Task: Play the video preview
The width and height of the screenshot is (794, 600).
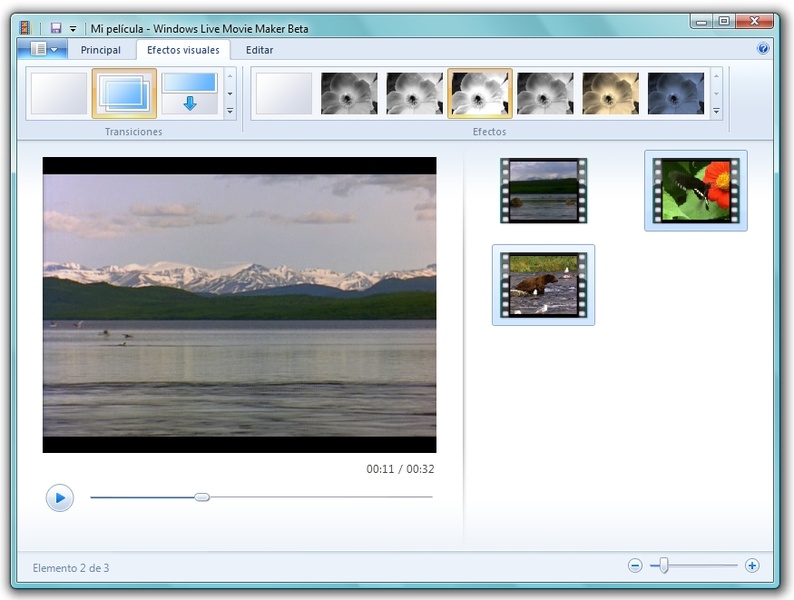Action: point(60,497)
